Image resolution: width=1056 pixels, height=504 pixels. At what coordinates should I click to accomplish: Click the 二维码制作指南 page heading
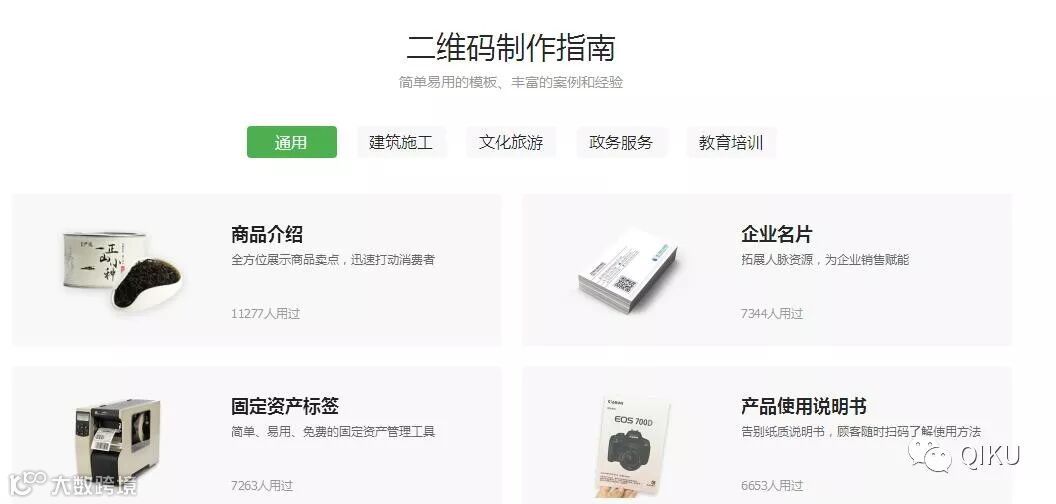510,48
